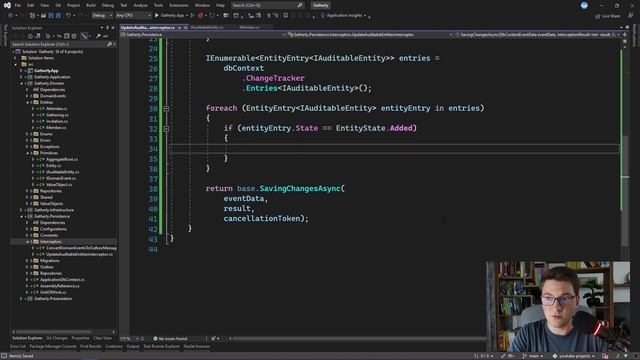Image resolution: width=640 pixels, height=360 pixels.
Task: Start debugging with the green Gatherly.App play button
Action: [x=157, y=16]
